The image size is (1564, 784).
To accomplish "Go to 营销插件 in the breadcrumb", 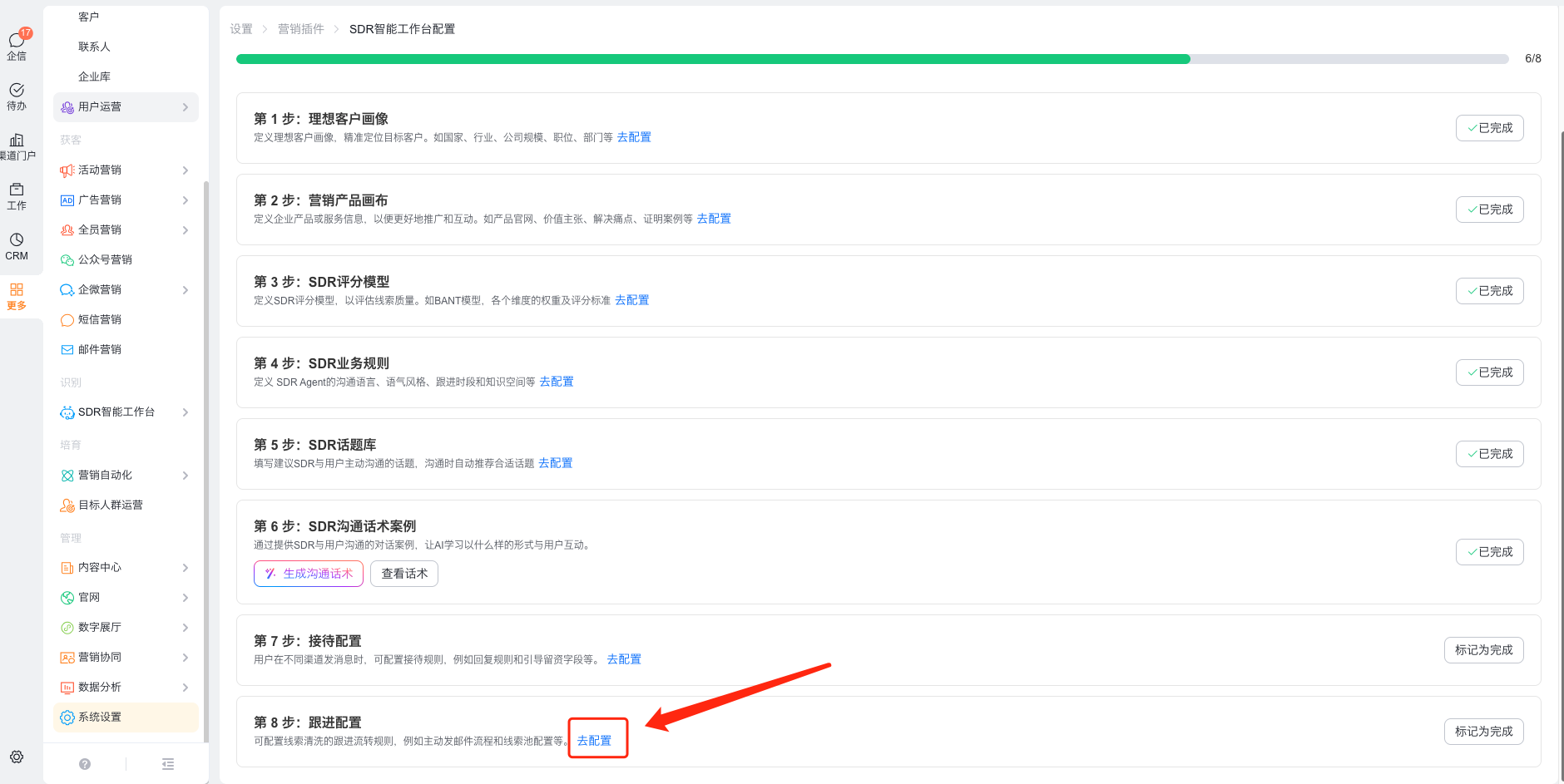I will [x=300, y=29].
